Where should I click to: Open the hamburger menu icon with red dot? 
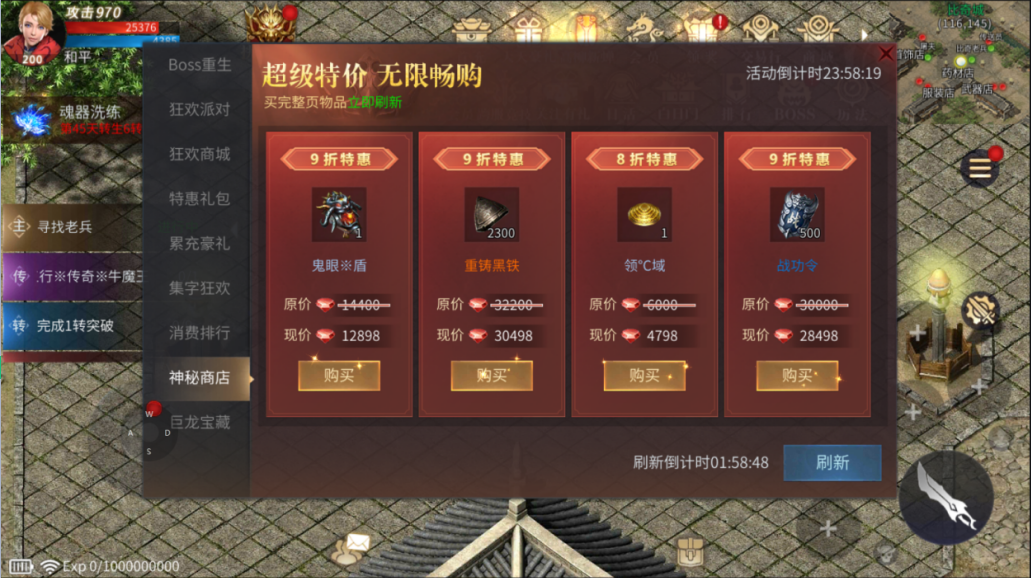coord(980,168)
